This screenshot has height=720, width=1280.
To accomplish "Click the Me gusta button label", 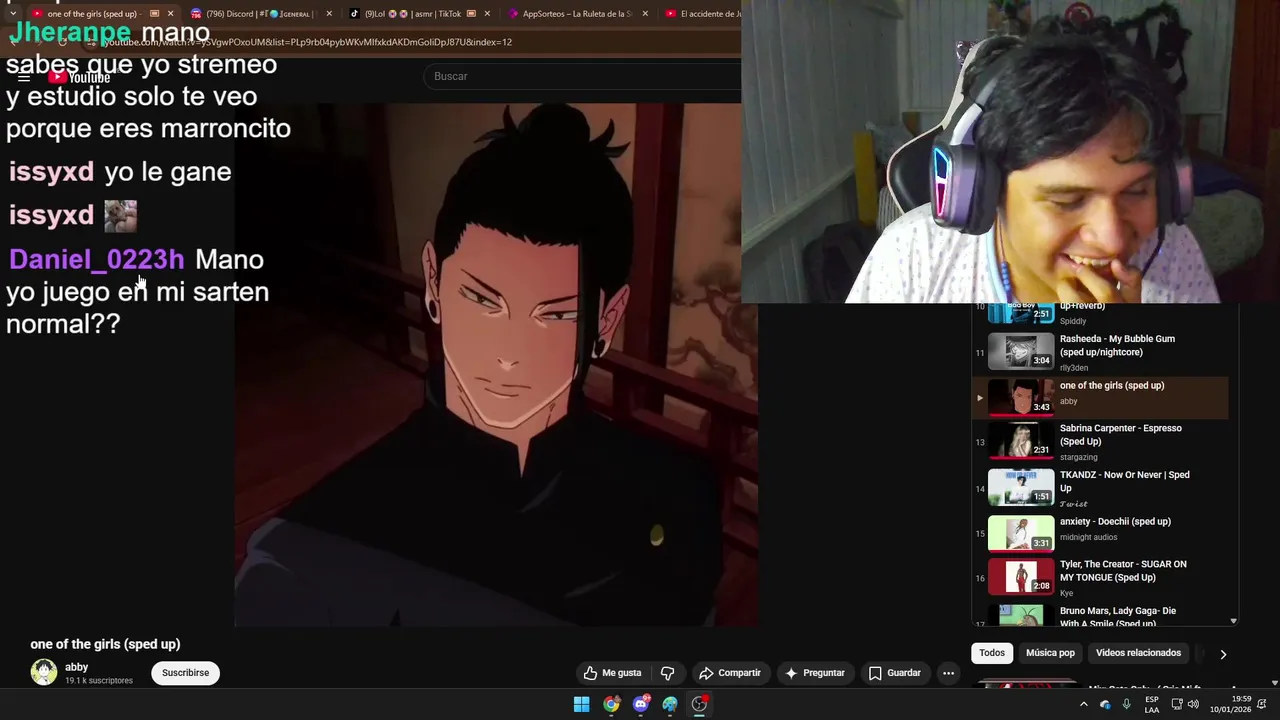I will (621, 673).
